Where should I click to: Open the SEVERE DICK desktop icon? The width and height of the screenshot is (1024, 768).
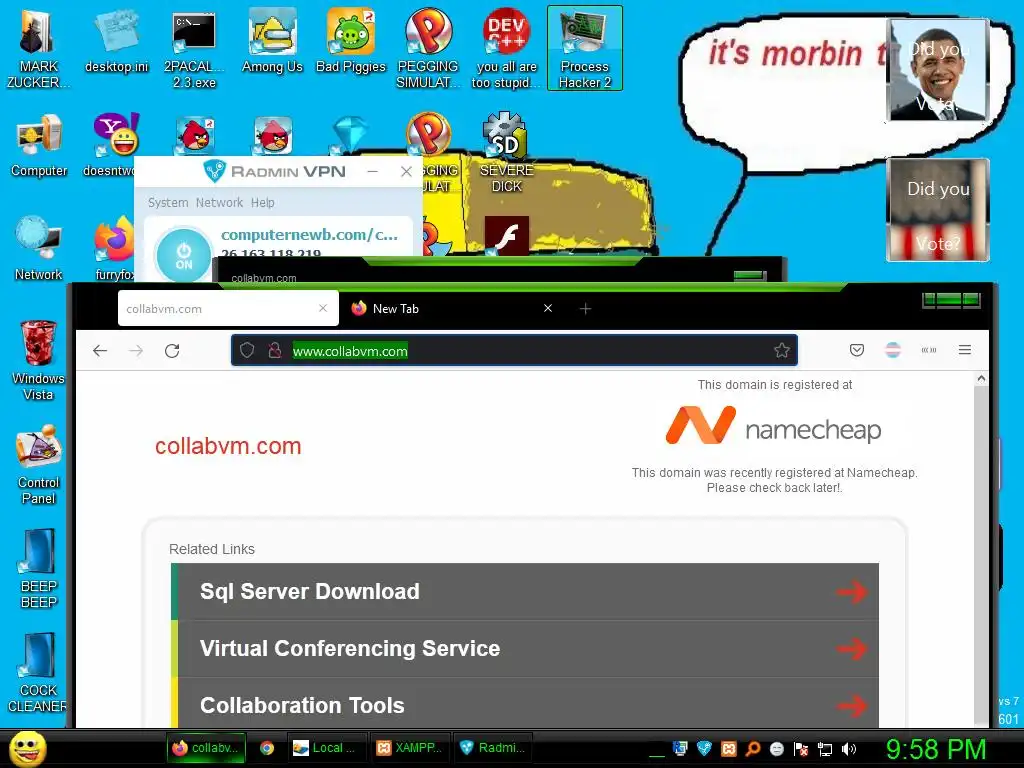[x=506, y=153]
